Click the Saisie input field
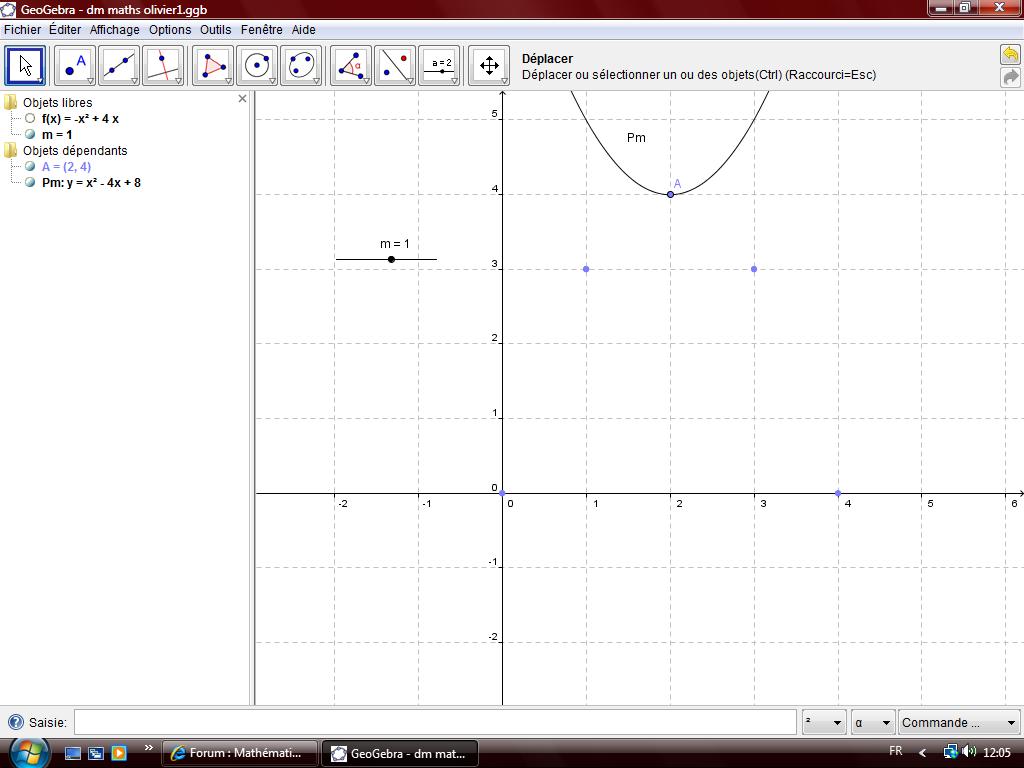The height and width of the screenshot is (768, 1024). pos(435,722)
